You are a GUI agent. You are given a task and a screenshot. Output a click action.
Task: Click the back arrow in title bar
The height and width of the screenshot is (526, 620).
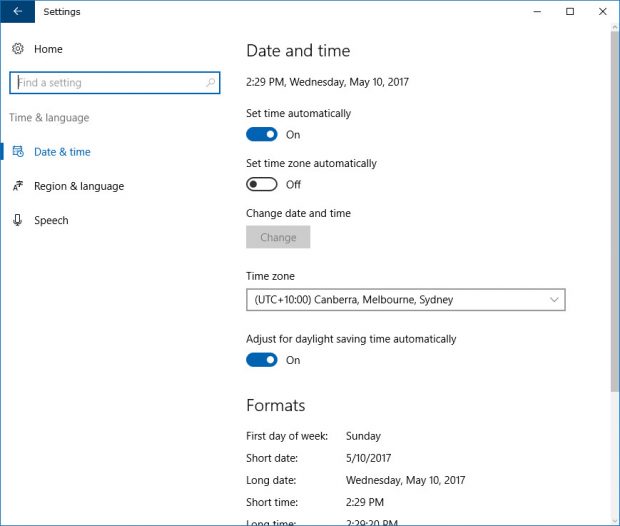coord(17,11)
